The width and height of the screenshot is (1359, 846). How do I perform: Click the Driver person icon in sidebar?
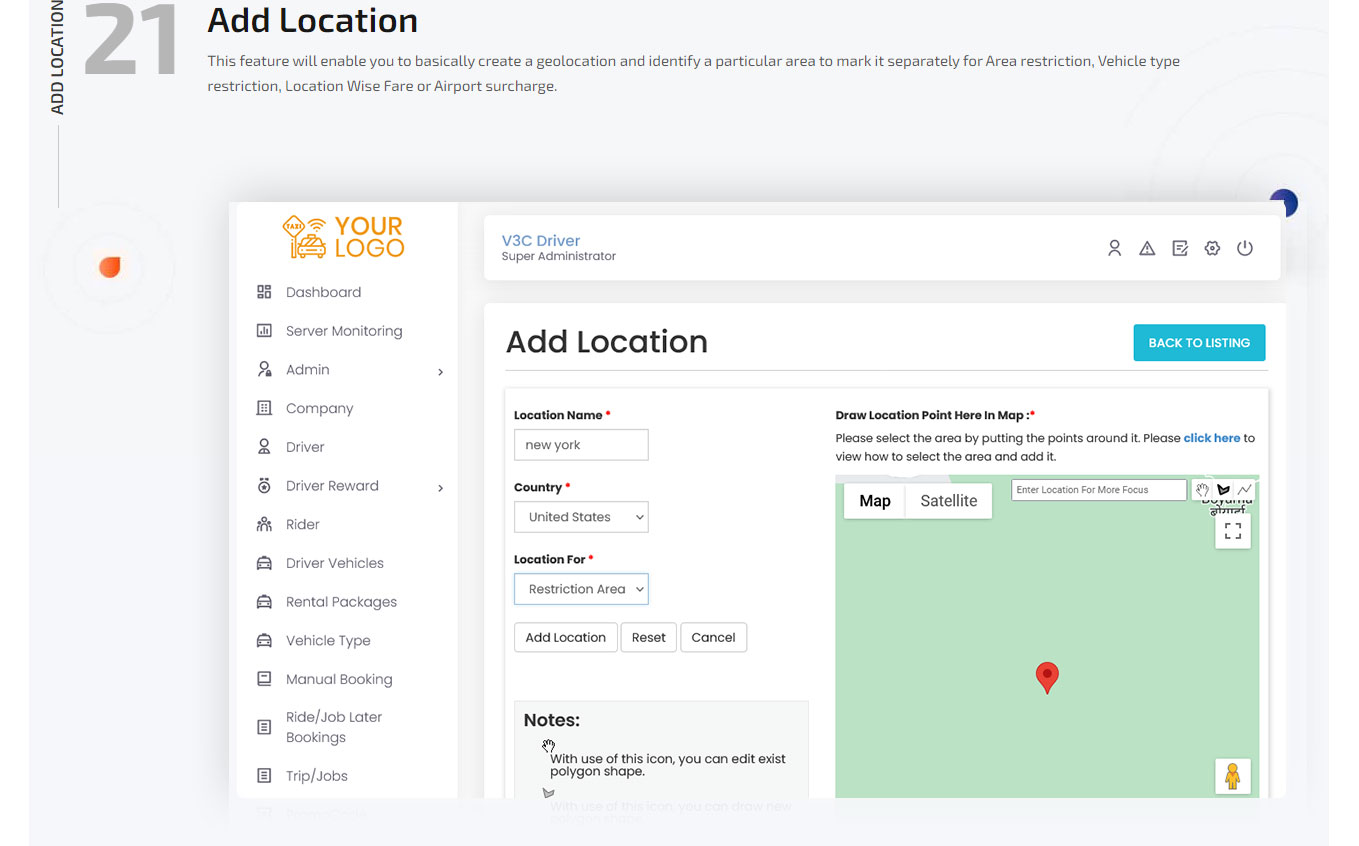(x=264, y=447)
